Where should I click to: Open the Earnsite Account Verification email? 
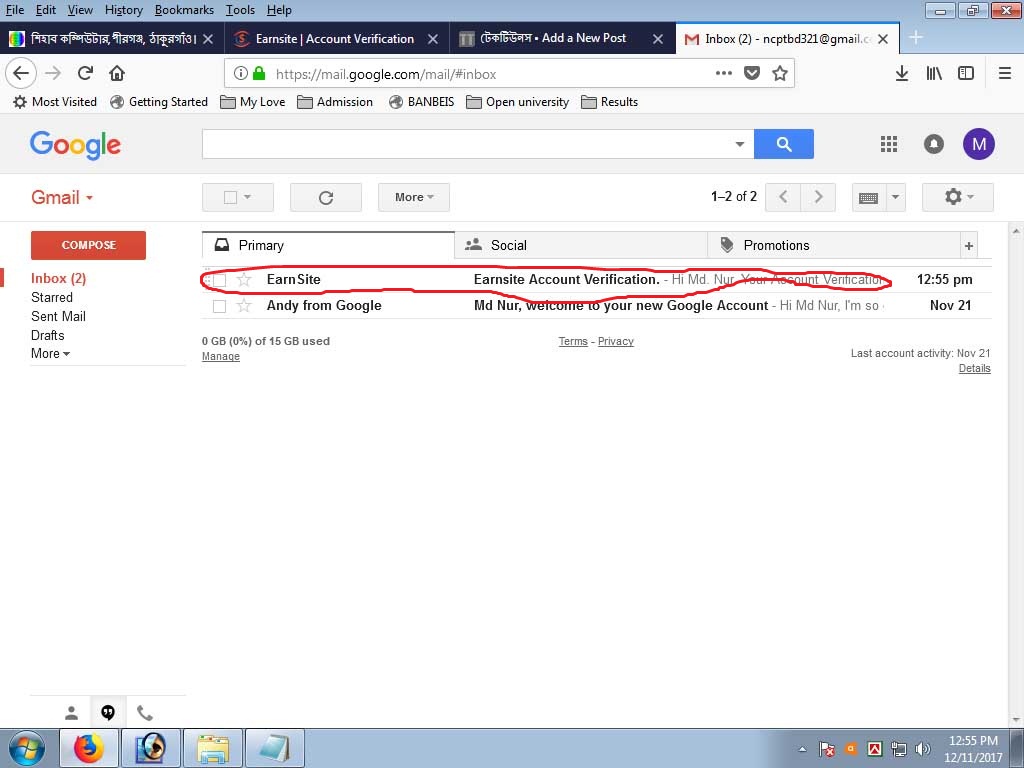596,280
